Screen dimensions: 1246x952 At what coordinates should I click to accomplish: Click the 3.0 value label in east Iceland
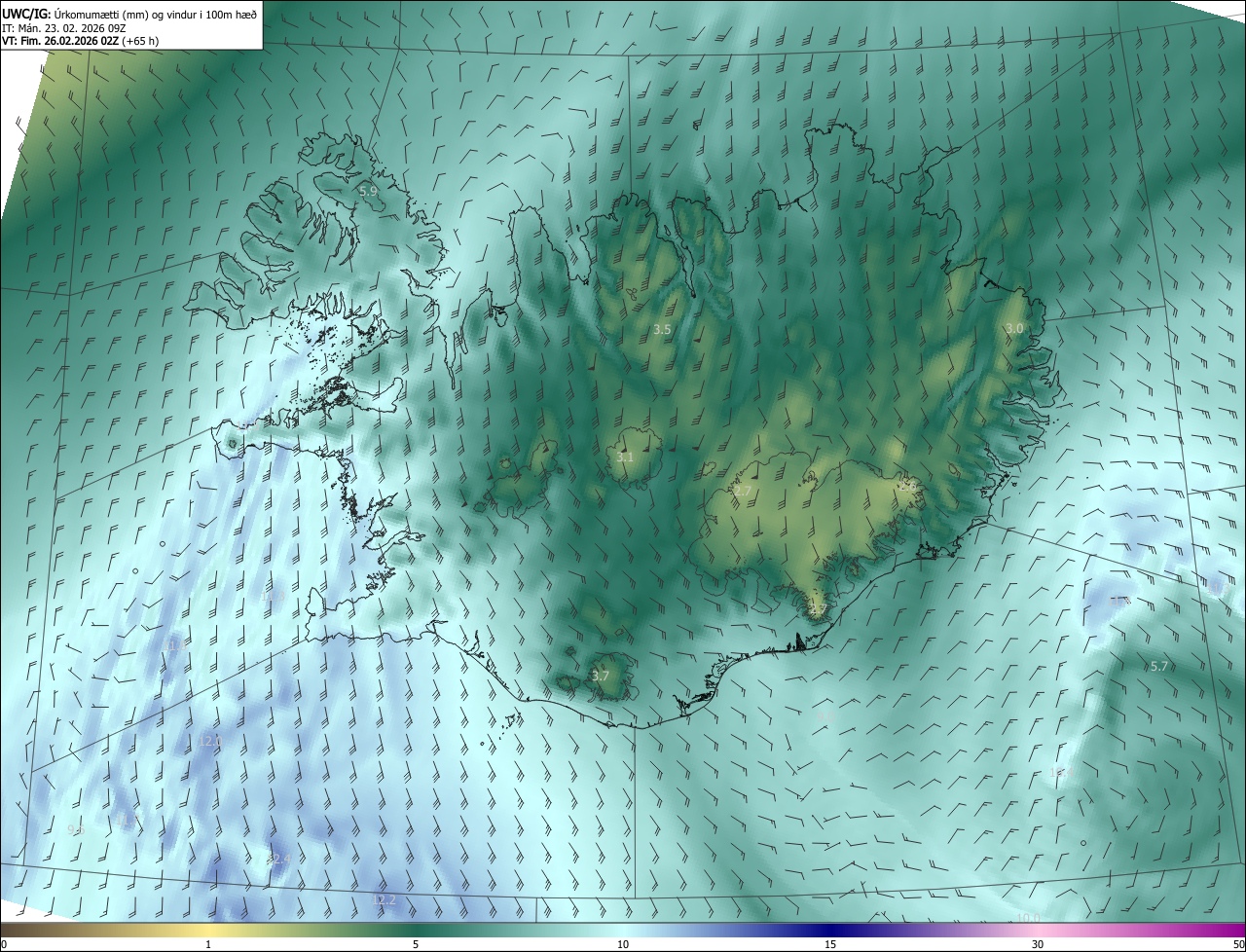1014,329
